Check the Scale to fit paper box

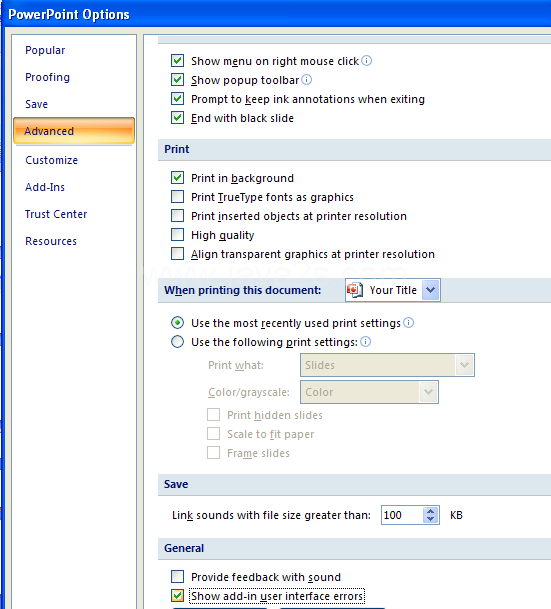click(214, 433)
